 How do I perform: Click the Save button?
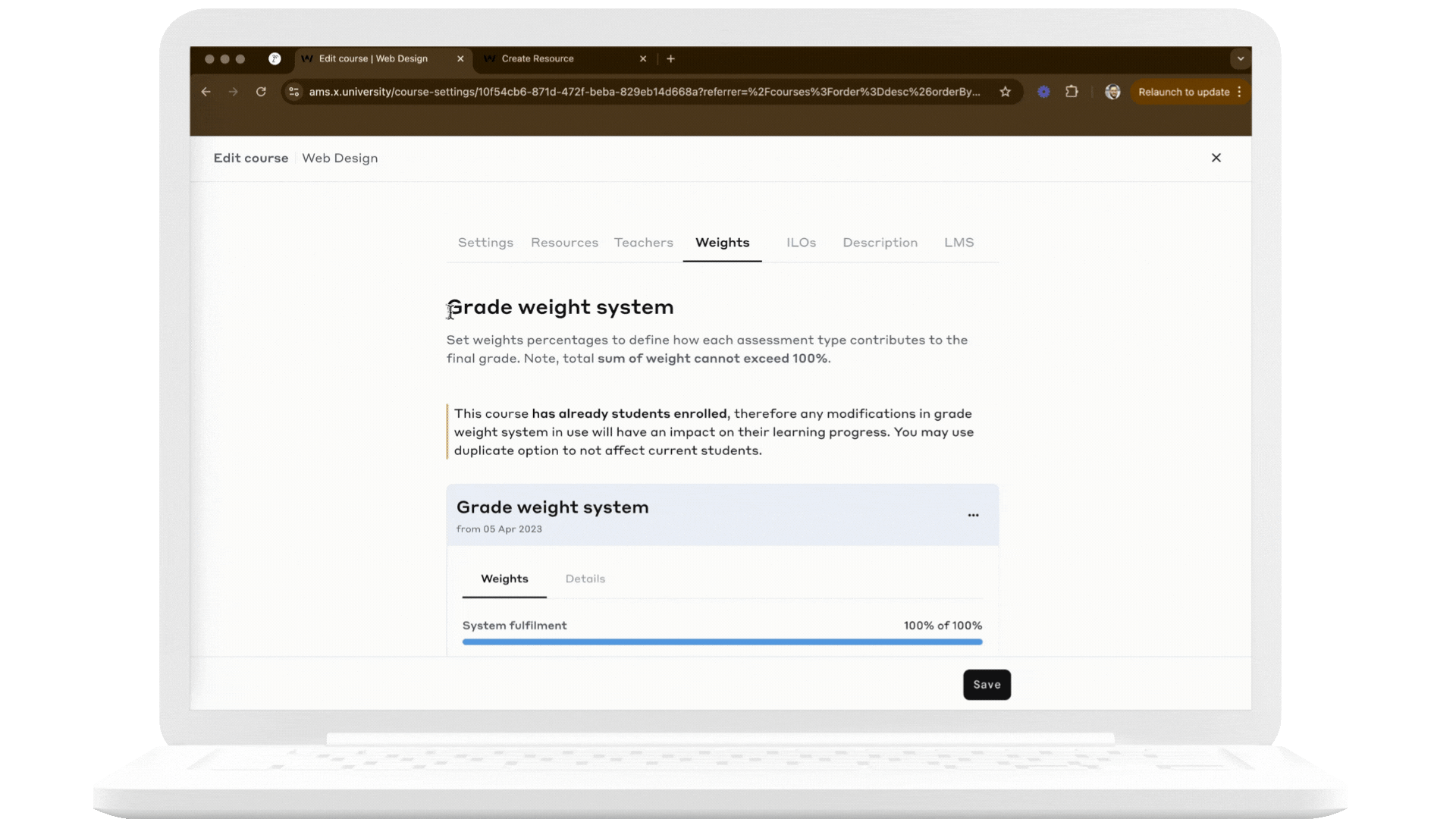[x=986, y=684]
